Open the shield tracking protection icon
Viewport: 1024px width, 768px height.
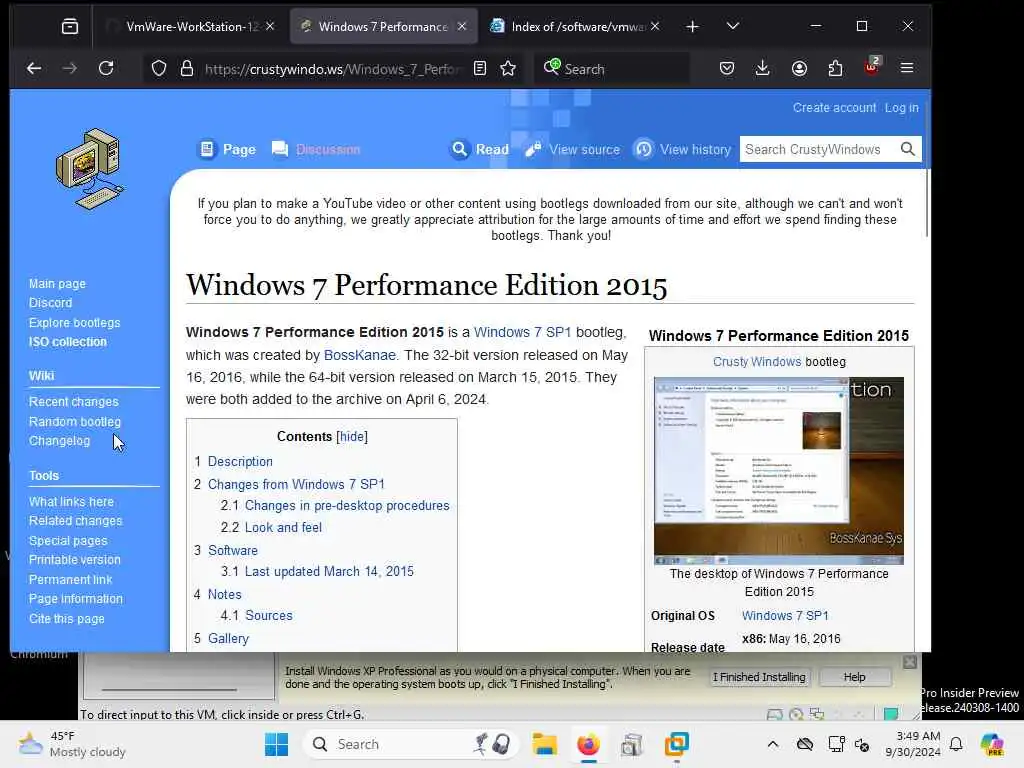[x=159, y=69]
